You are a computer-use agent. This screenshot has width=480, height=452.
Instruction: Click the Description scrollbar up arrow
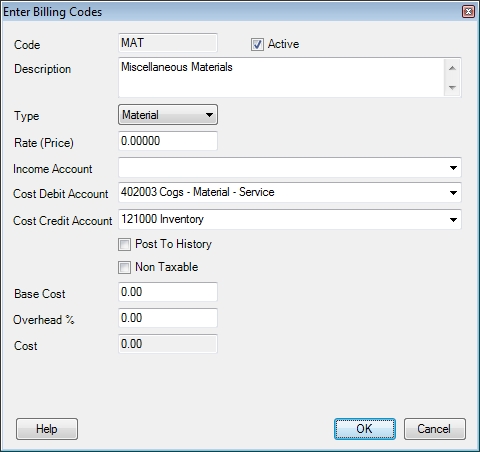tap(452, 68)
